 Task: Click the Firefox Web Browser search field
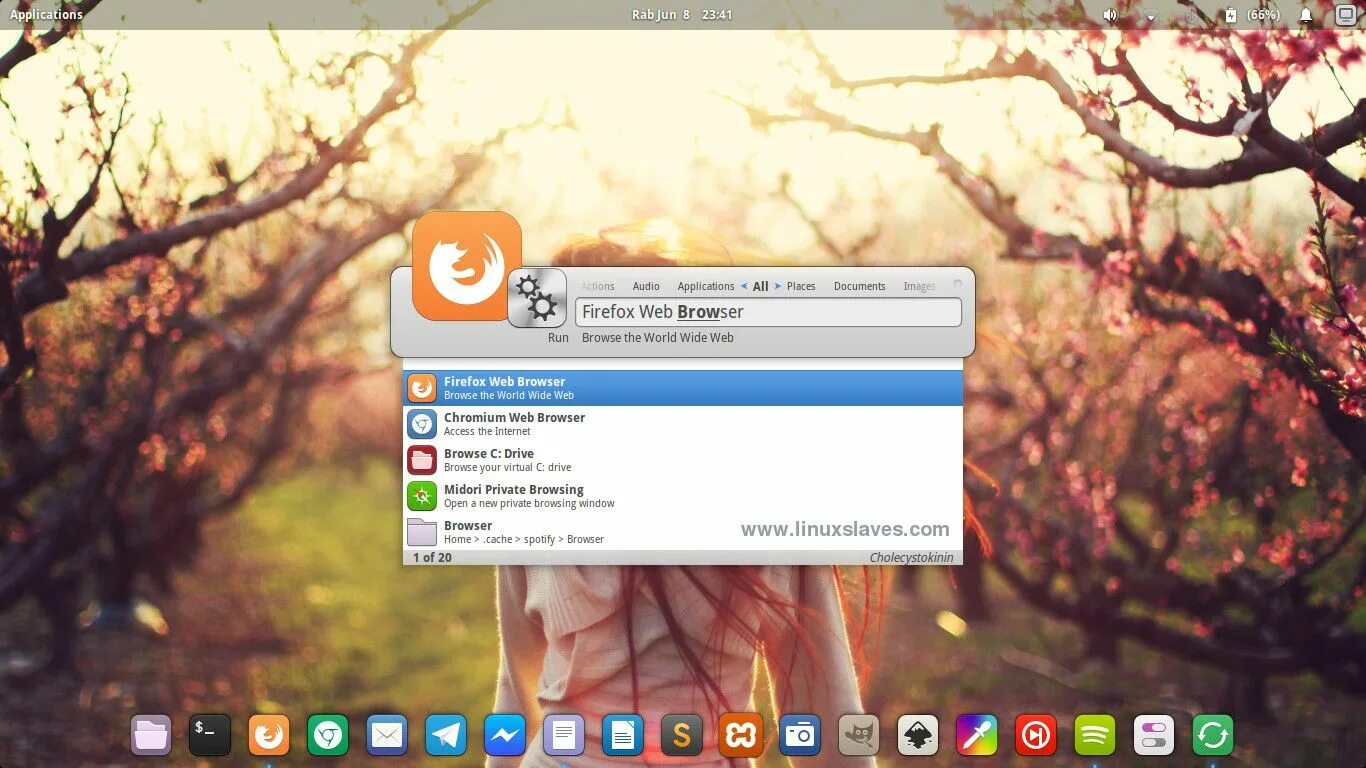click(768, 312)
